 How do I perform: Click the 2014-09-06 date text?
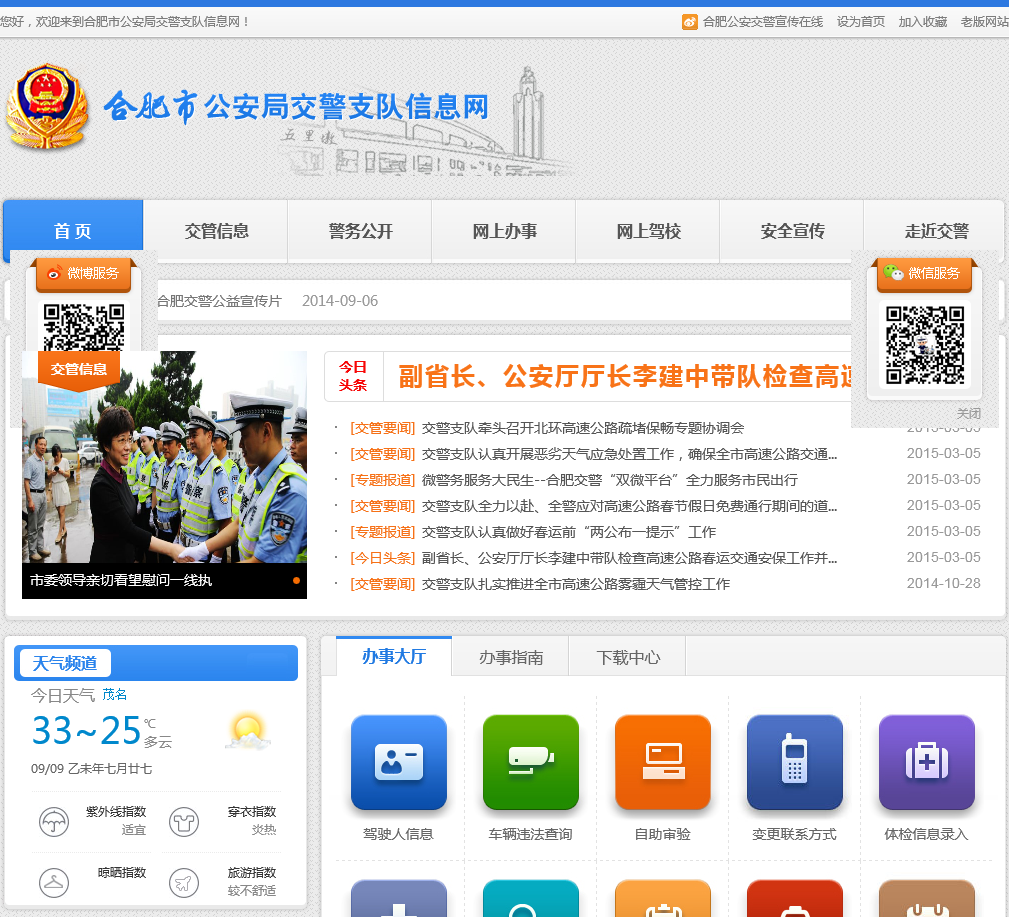pos(340,301)
